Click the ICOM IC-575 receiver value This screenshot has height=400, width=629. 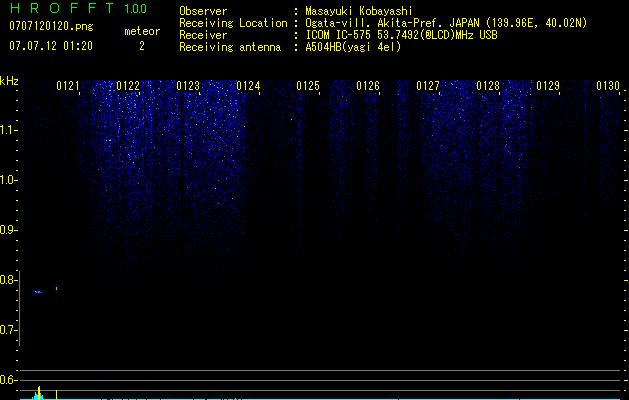click(x=401, y=35)
